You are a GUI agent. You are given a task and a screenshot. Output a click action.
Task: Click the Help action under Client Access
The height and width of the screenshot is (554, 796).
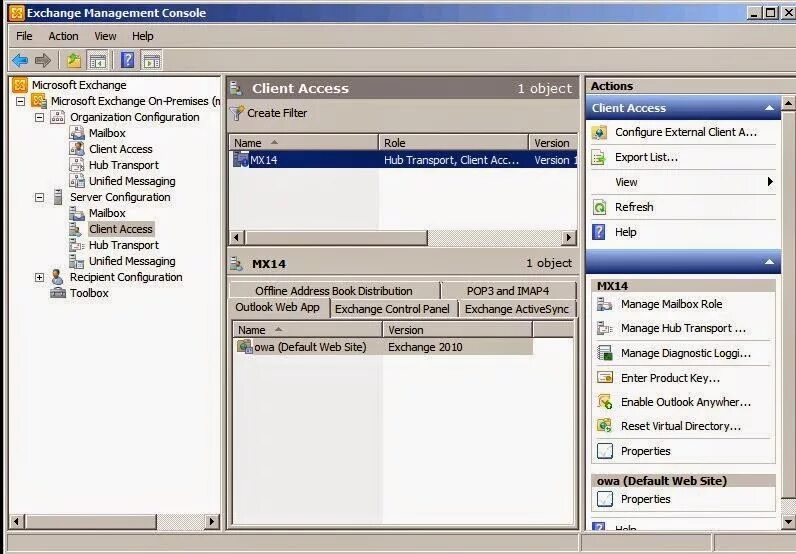click(x=625, y=232)
